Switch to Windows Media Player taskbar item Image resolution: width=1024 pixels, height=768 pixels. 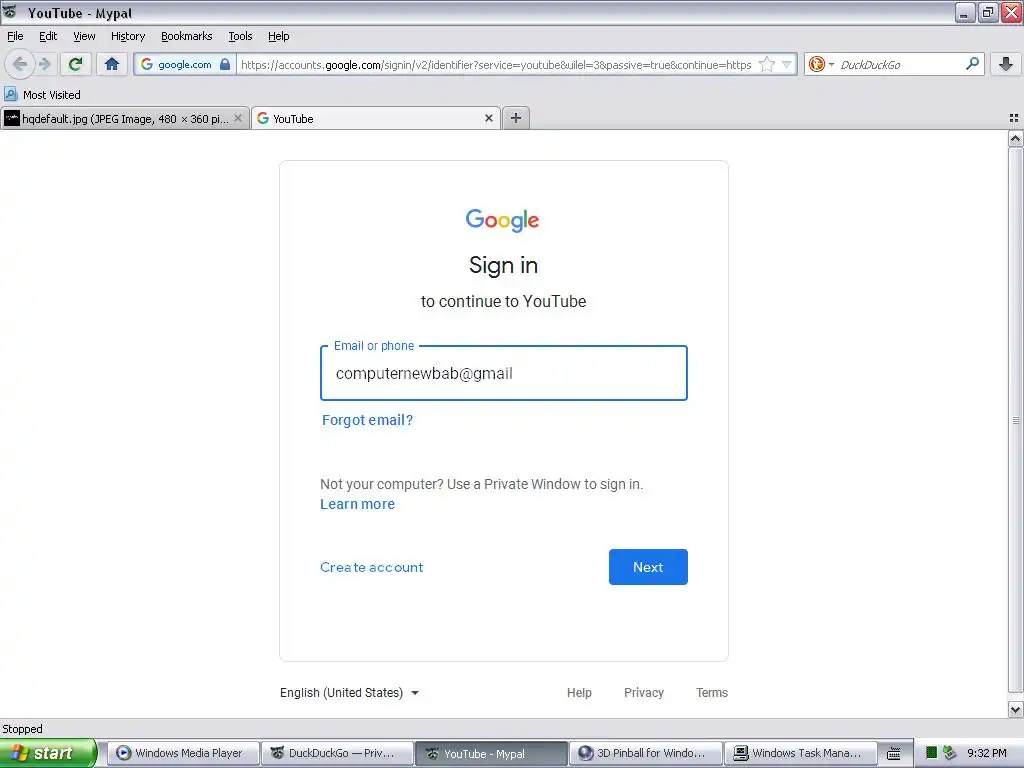[183, 753]
